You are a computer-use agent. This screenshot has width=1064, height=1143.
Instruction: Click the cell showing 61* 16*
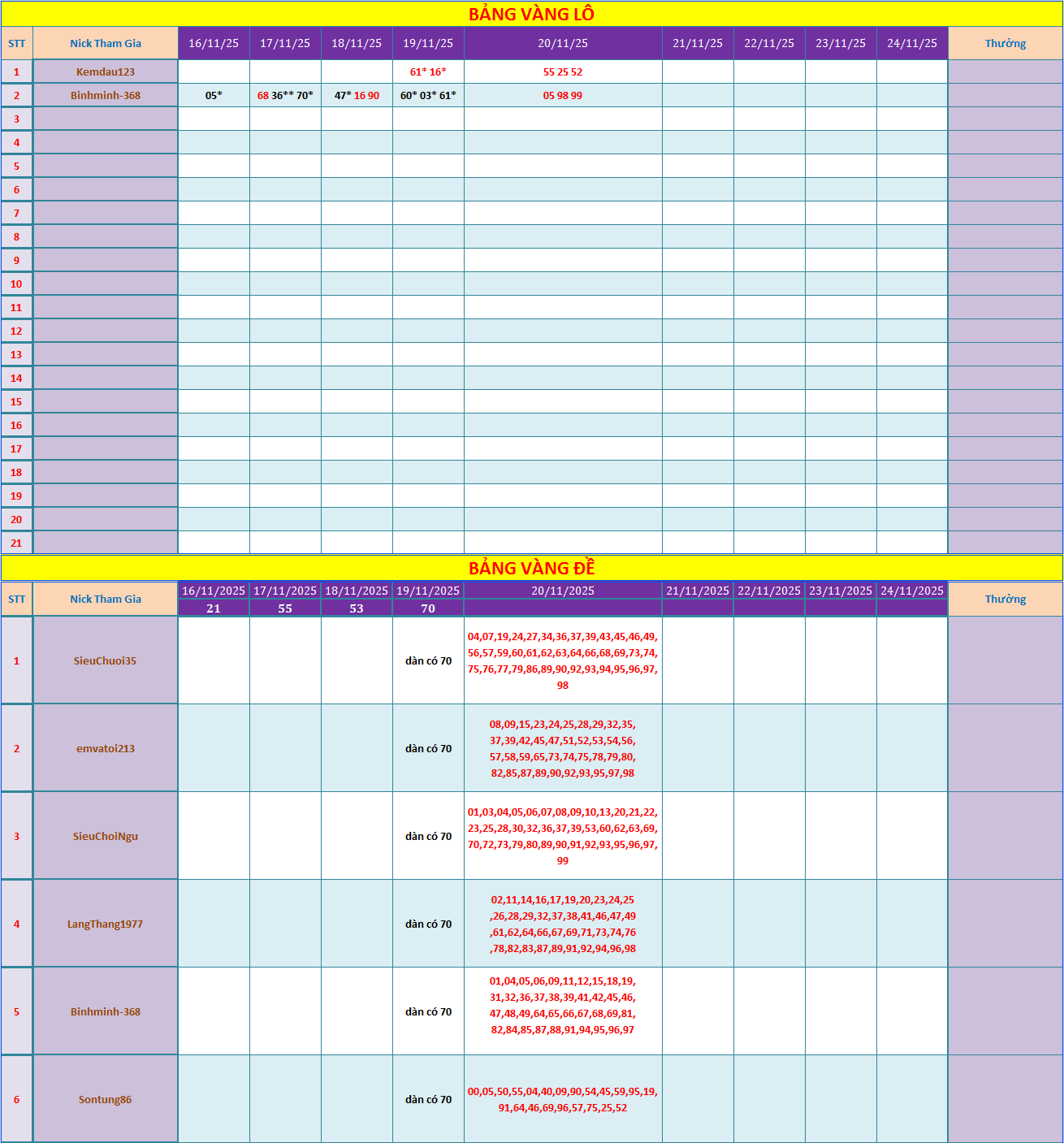428,71
